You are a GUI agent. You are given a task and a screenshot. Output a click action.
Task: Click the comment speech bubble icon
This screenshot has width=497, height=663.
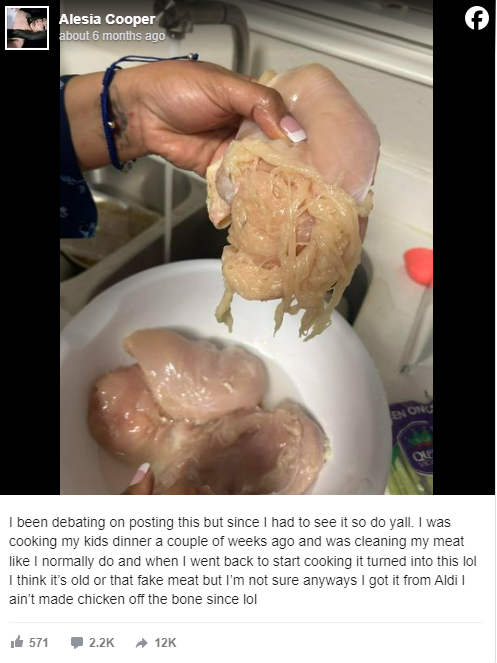[77, 643]
